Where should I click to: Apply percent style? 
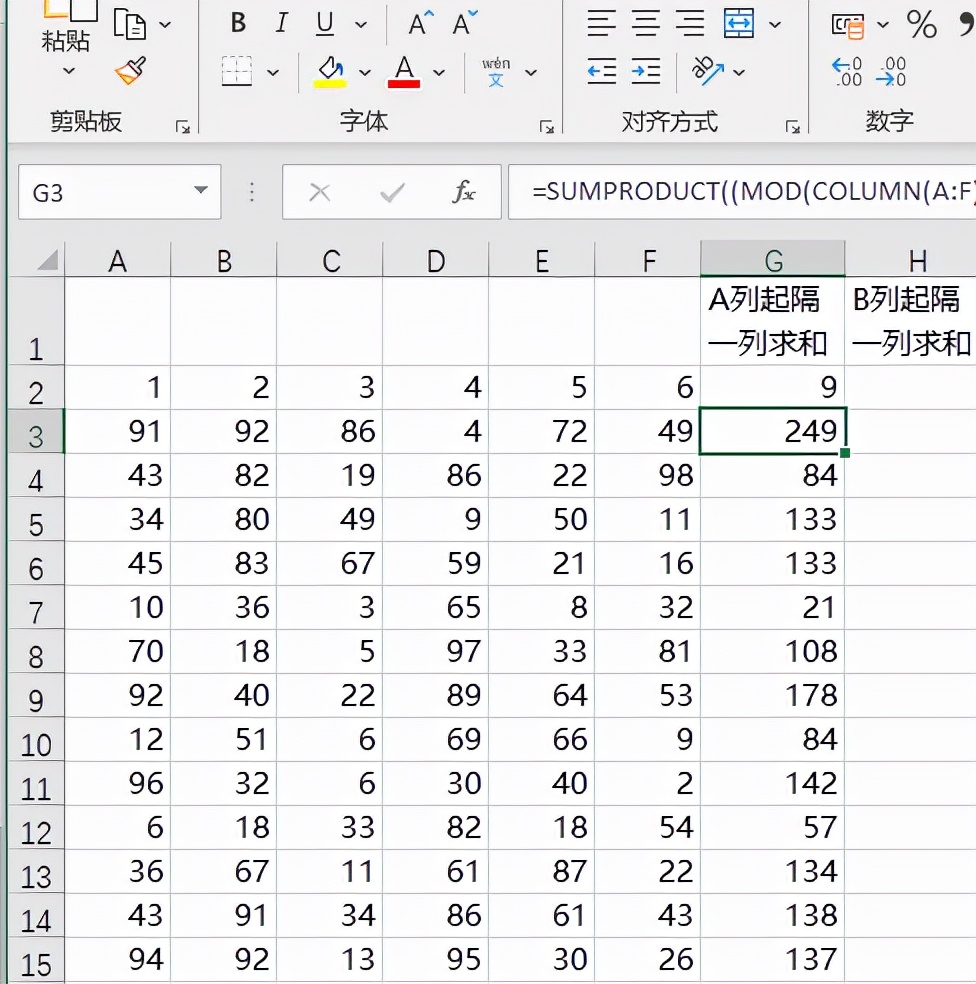[921, 24]
